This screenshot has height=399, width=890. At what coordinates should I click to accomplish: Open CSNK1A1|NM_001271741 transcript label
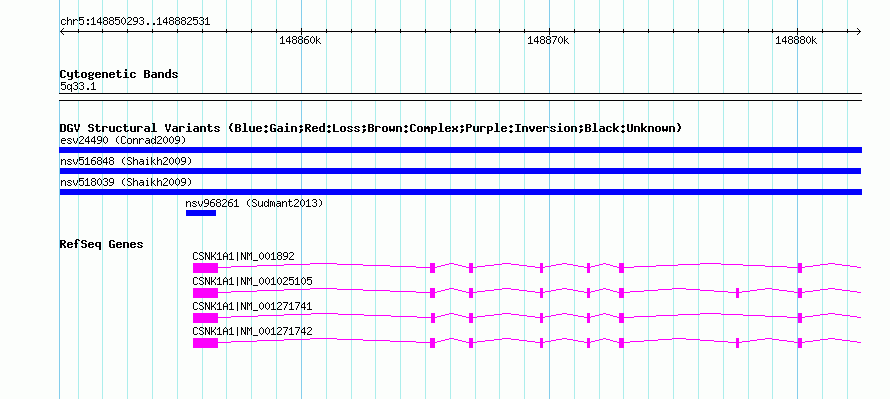coord(252,306)
